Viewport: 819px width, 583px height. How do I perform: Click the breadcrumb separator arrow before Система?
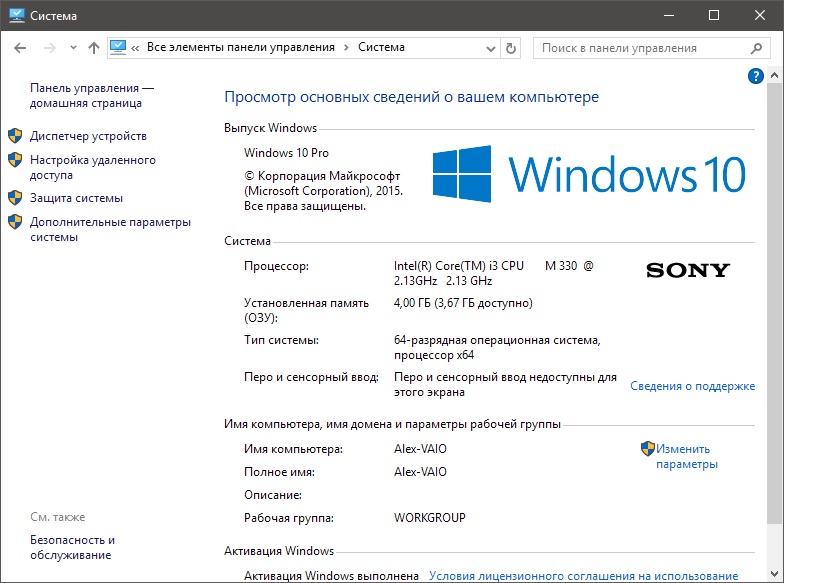pos(346,48)
